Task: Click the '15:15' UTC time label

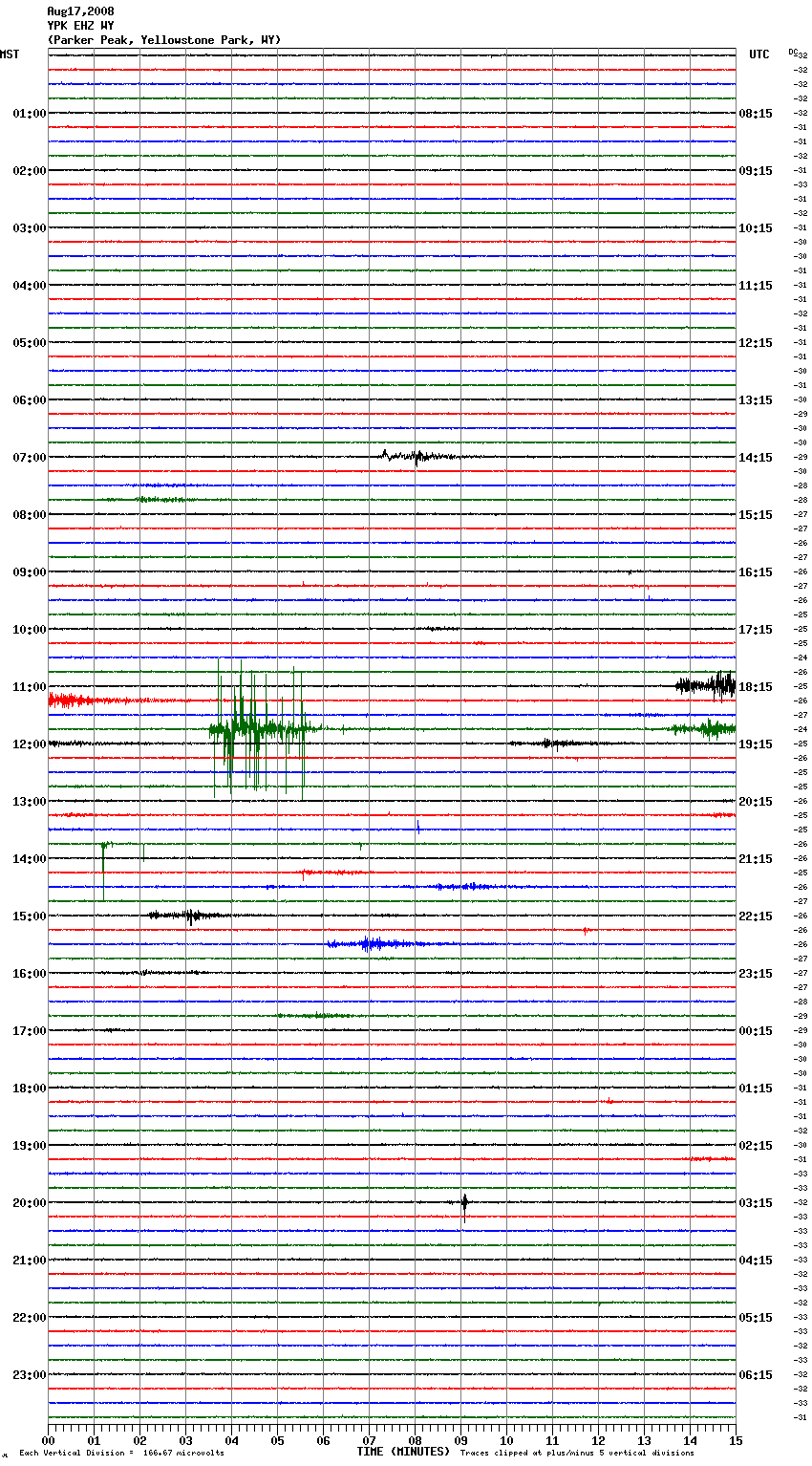Action: [x=756, y=515]
